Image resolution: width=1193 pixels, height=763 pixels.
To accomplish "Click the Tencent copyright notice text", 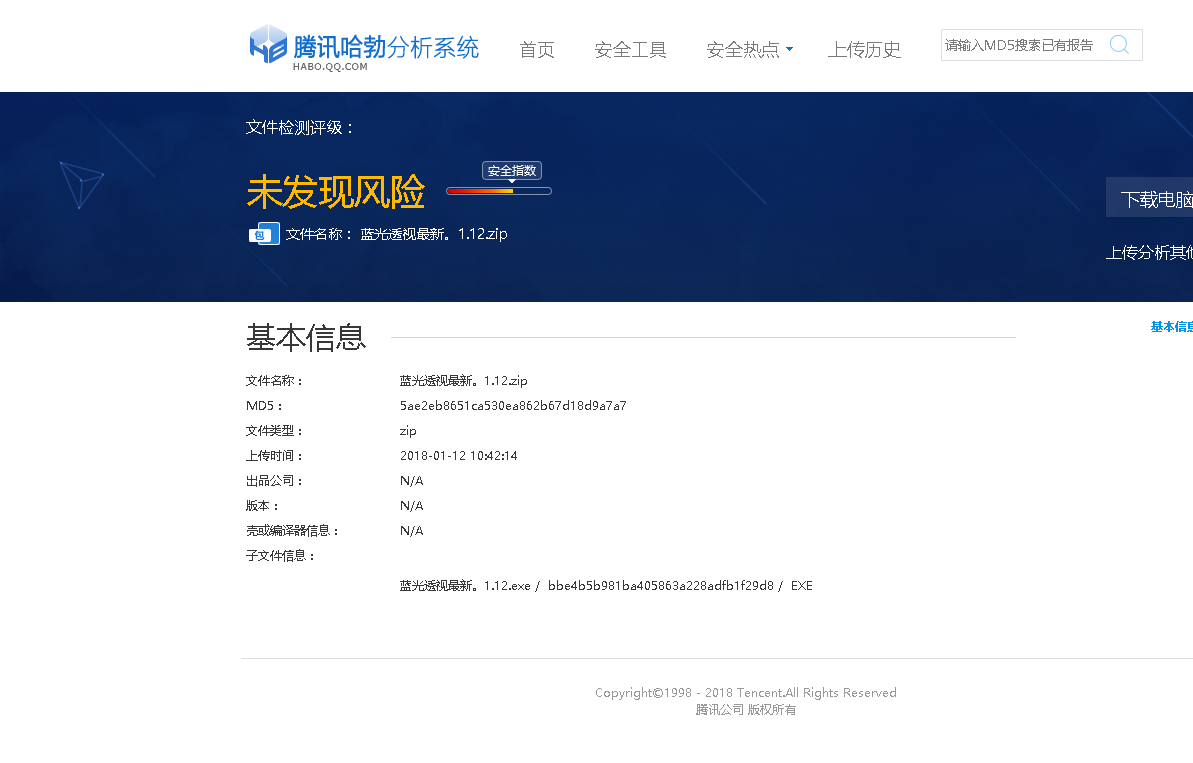I will pos(746,693).
